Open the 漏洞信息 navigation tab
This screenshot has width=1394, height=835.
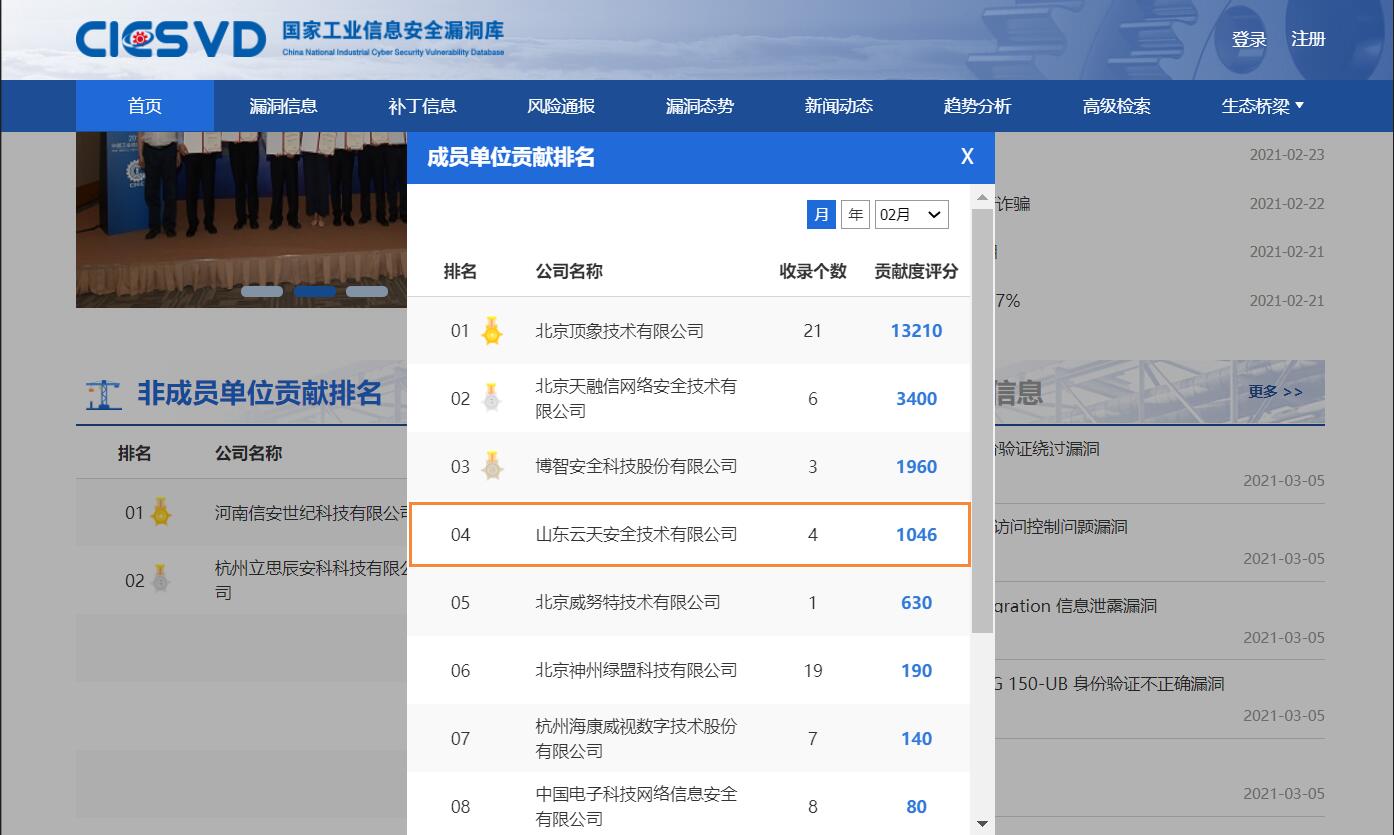point(283,106)
